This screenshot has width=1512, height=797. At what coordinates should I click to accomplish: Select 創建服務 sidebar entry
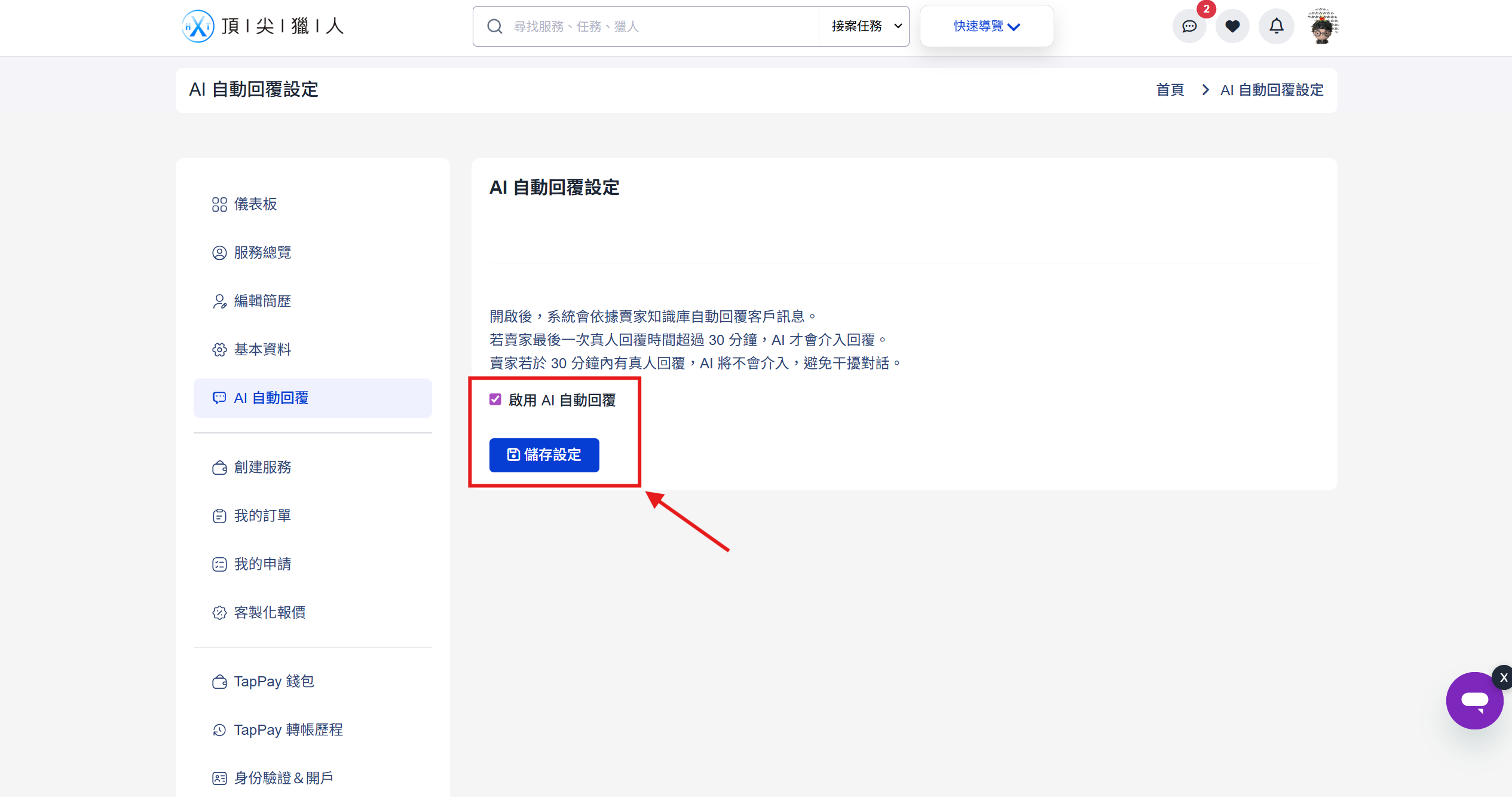[x=262, y=467]
